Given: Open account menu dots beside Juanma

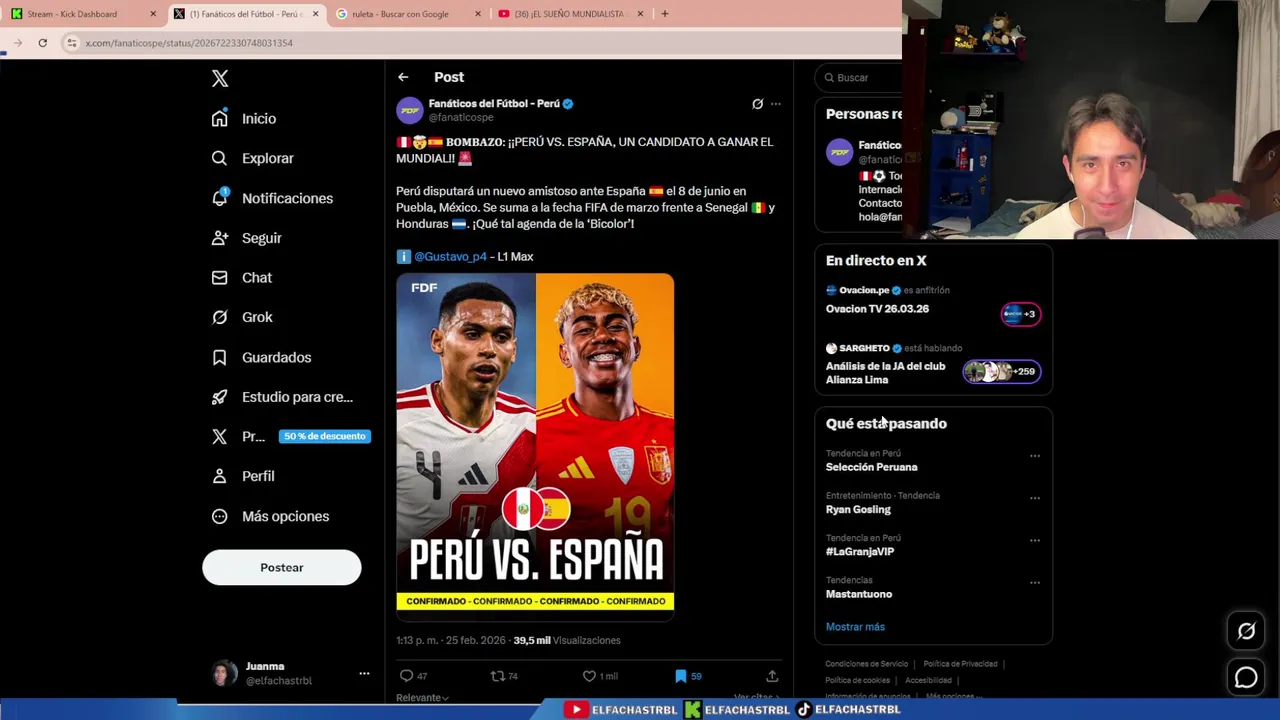Looking at the screenshot, I should click(x=364, y=673).
